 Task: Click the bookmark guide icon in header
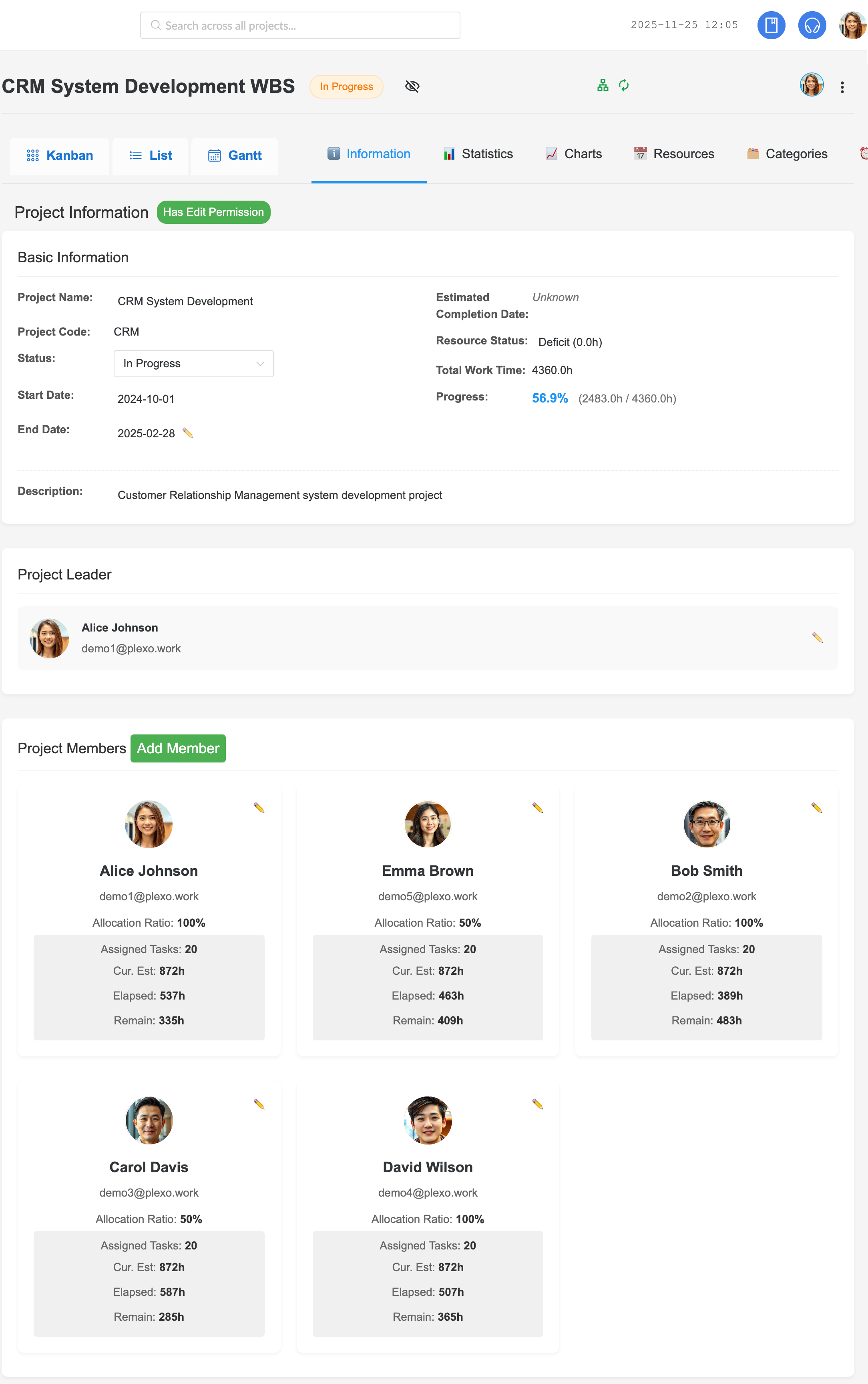pos(771,25)
